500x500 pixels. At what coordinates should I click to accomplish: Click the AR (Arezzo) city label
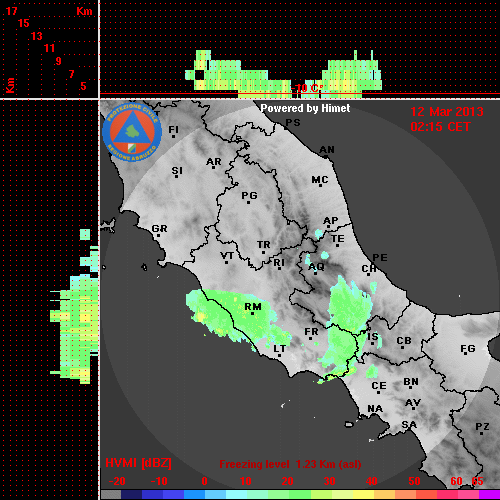[x=214, y=163]
